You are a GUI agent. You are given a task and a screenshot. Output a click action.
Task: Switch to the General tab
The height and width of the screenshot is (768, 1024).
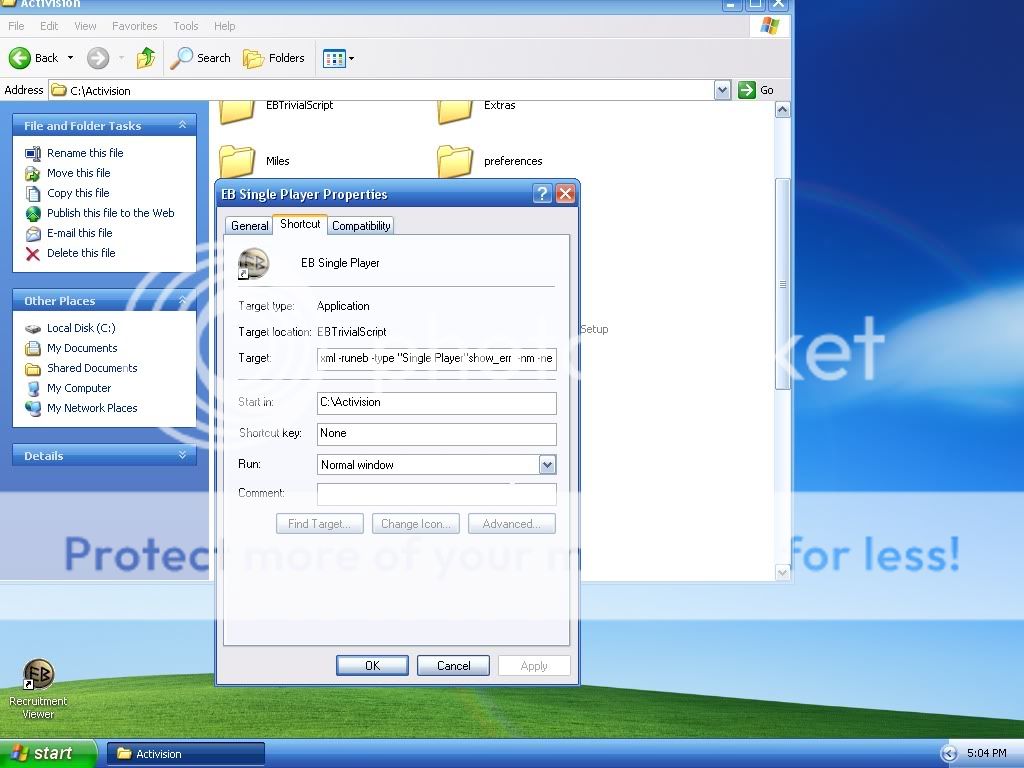click(x=249, y=226)
